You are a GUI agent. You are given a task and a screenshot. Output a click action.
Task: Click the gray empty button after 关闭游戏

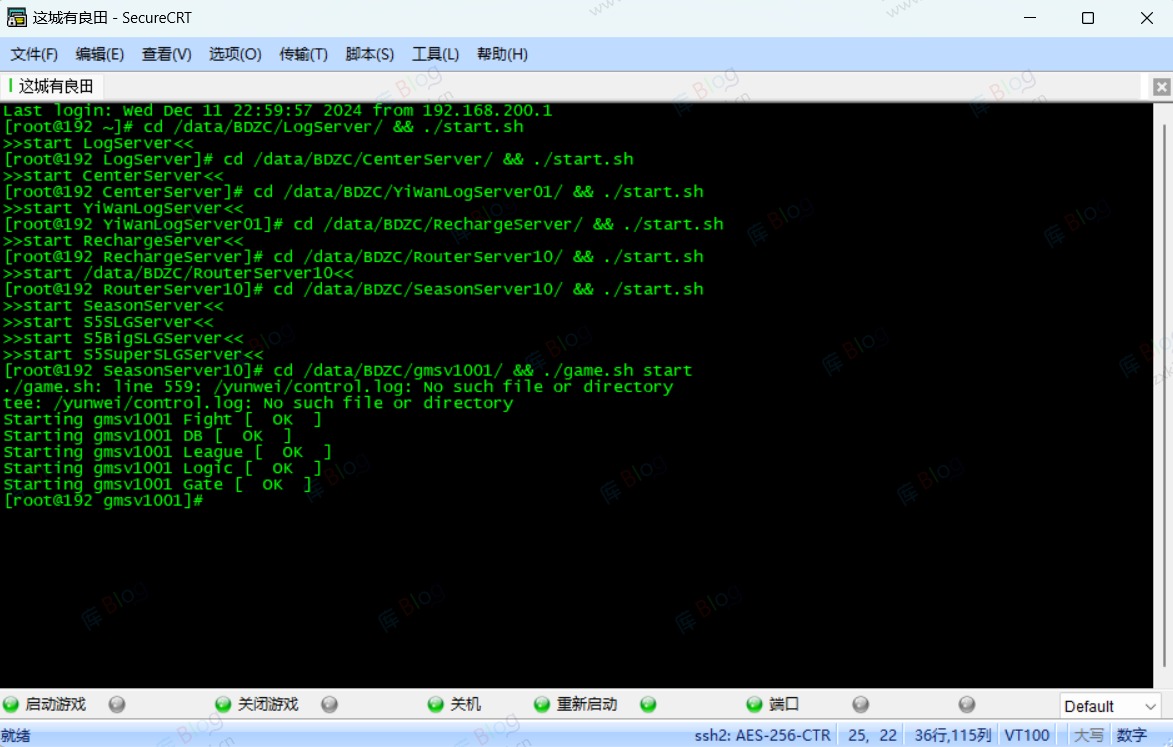coord(329,705)
